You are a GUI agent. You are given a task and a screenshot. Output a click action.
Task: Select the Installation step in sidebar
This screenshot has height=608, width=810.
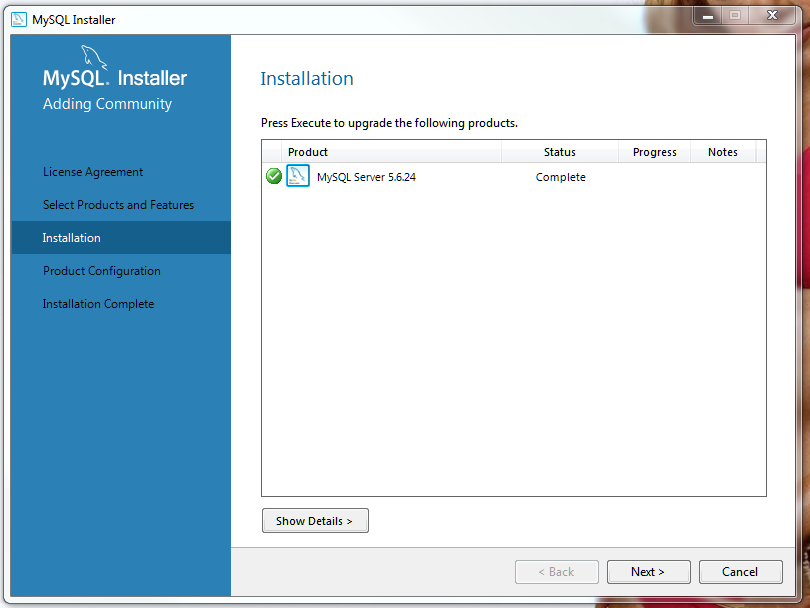tap(121, 238)
